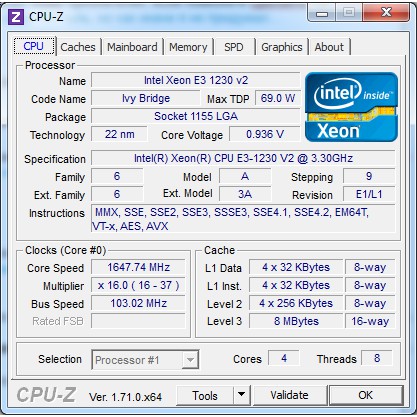Switch to the Caches tab
417x417 pixels.
click(x=78, y=47)
